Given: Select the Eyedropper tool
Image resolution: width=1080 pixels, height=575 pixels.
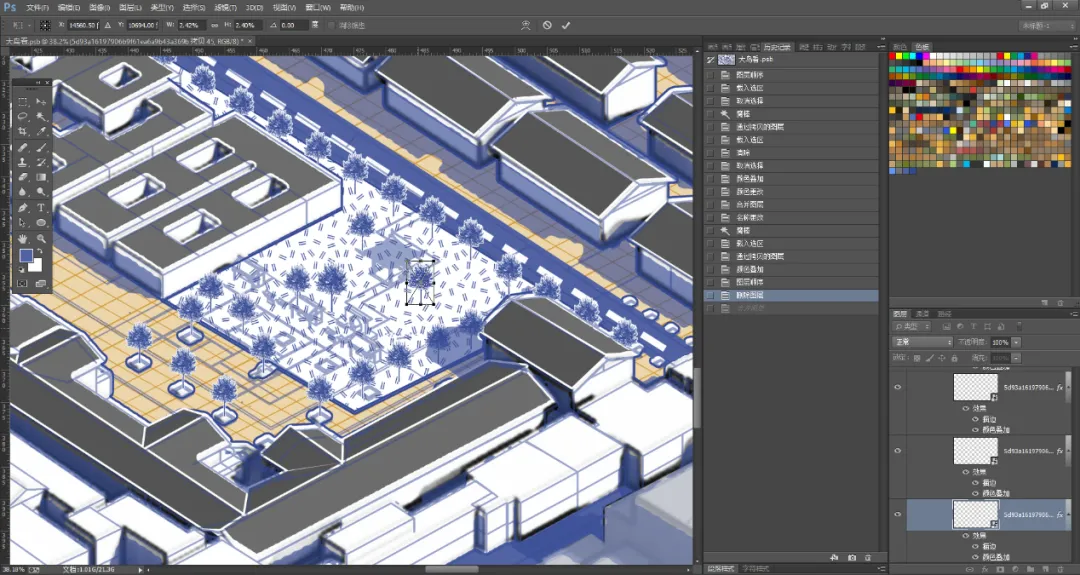Looking at the screenshot, I should tap(41, 132).
